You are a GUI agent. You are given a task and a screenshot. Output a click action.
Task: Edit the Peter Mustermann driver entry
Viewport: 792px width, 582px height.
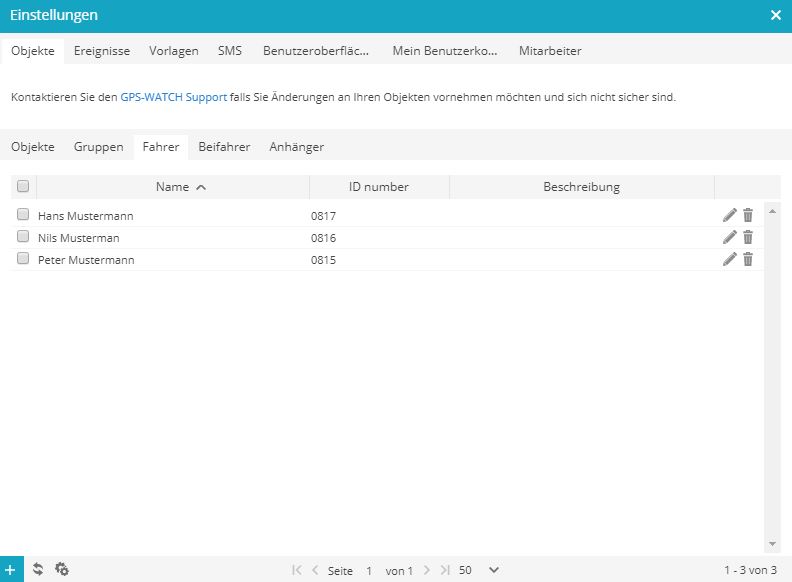click(x=729, y=259)
